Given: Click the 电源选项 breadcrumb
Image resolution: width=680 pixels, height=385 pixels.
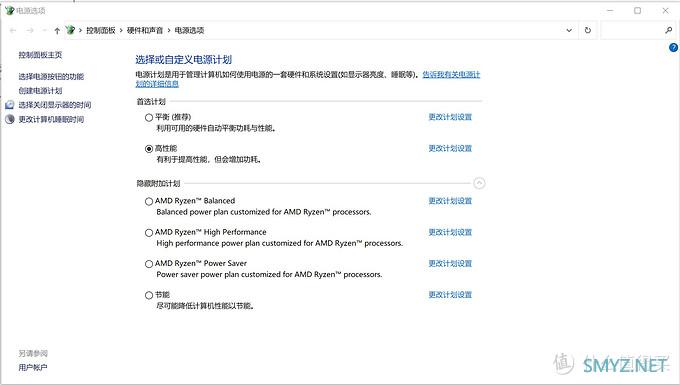Looking at the screenshot, I should (x=189, y=30).
